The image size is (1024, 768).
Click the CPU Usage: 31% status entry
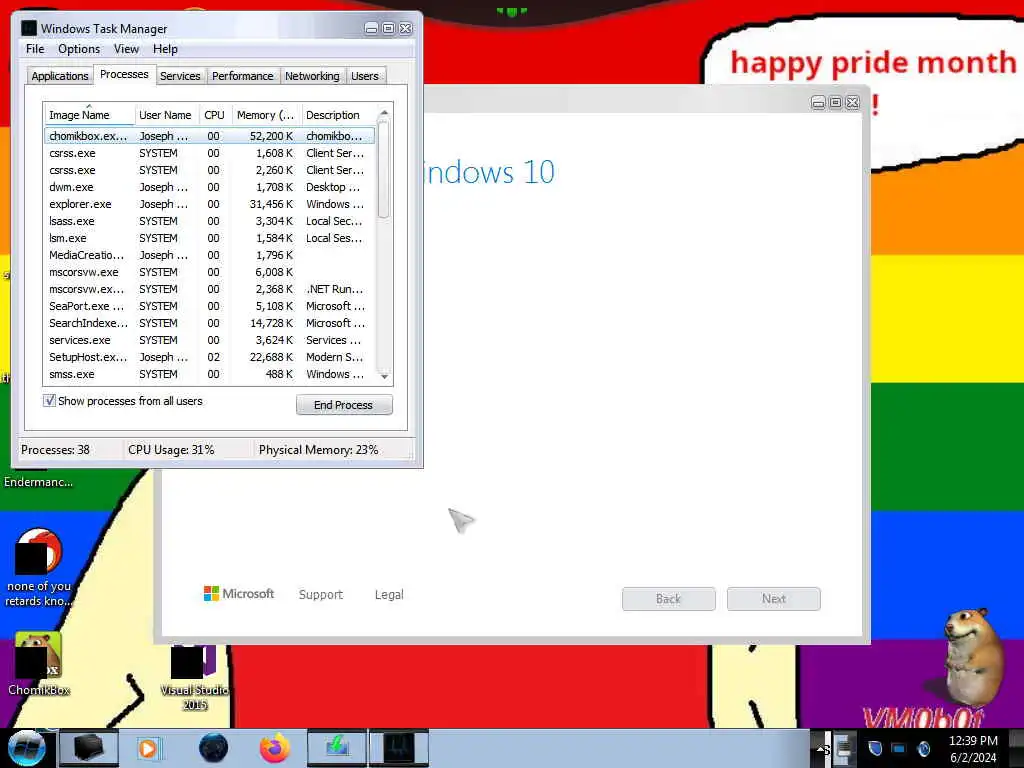[171, 450]
